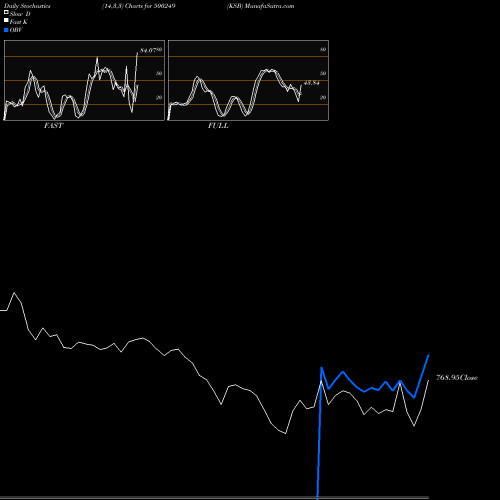Click the 'Daily Stochastics' title text
This screenshot has width=500, height=500.
pos(27,6)
